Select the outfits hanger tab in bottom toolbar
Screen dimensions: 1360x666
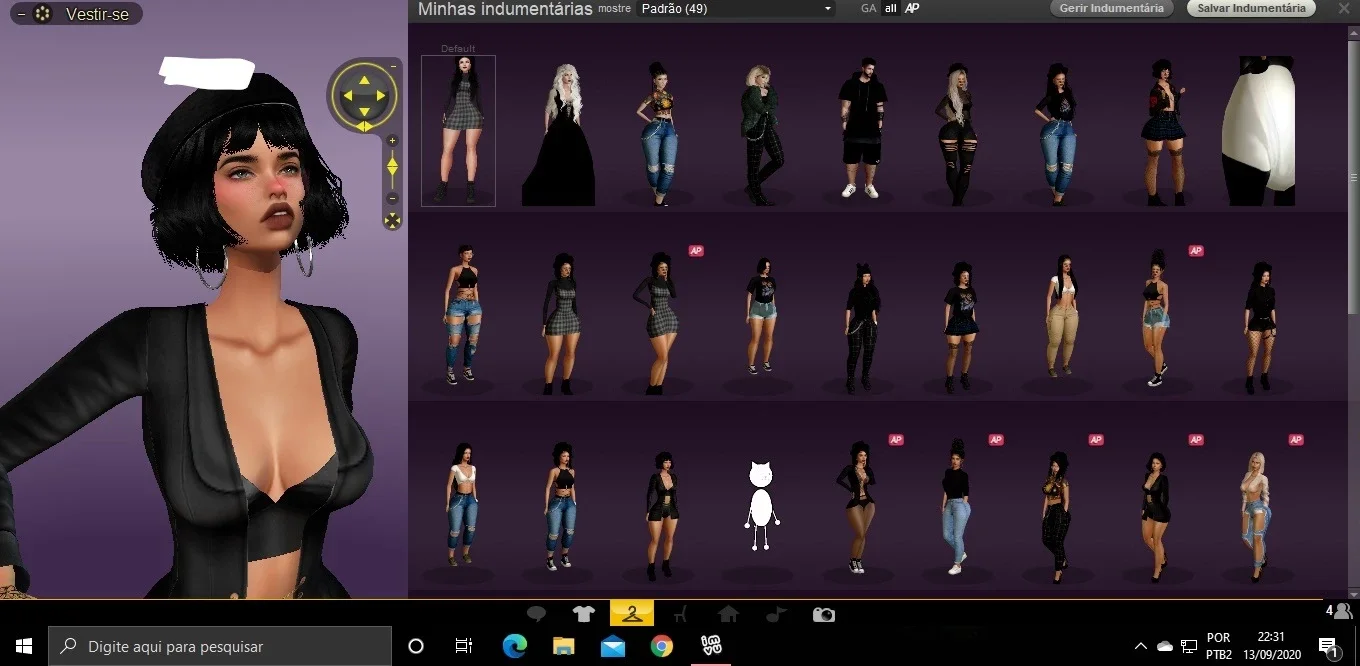pyautogui.click(x=631, y=613)
